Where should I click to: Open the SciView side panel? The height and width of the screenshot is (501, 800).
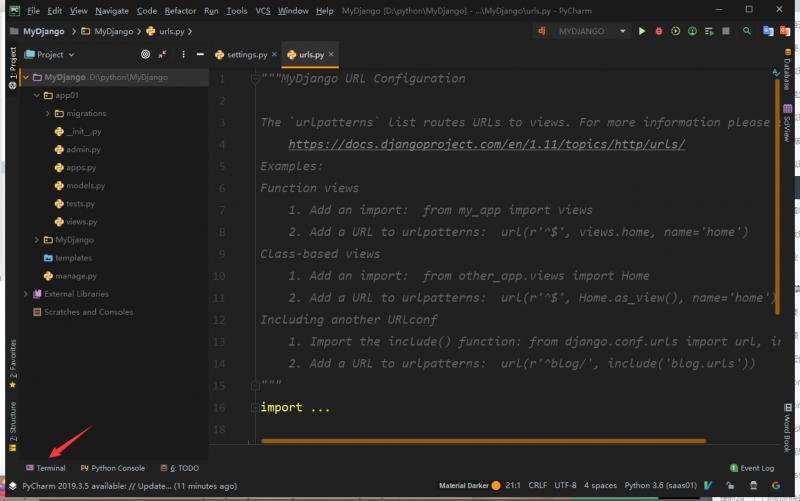787,123
